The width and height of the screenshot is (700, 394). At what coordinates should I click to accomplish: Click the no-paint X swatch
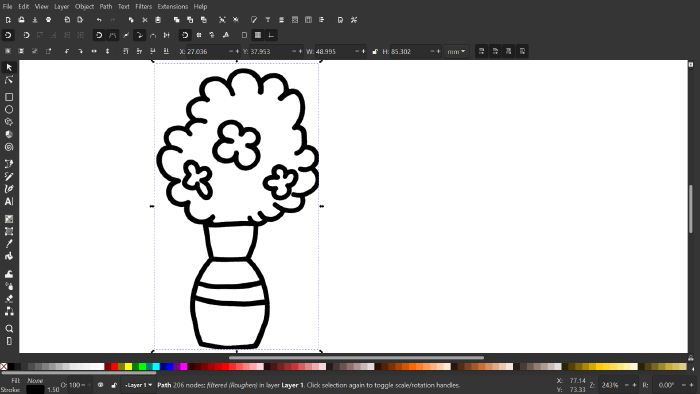pyautogui.click(x=4, y=366)
